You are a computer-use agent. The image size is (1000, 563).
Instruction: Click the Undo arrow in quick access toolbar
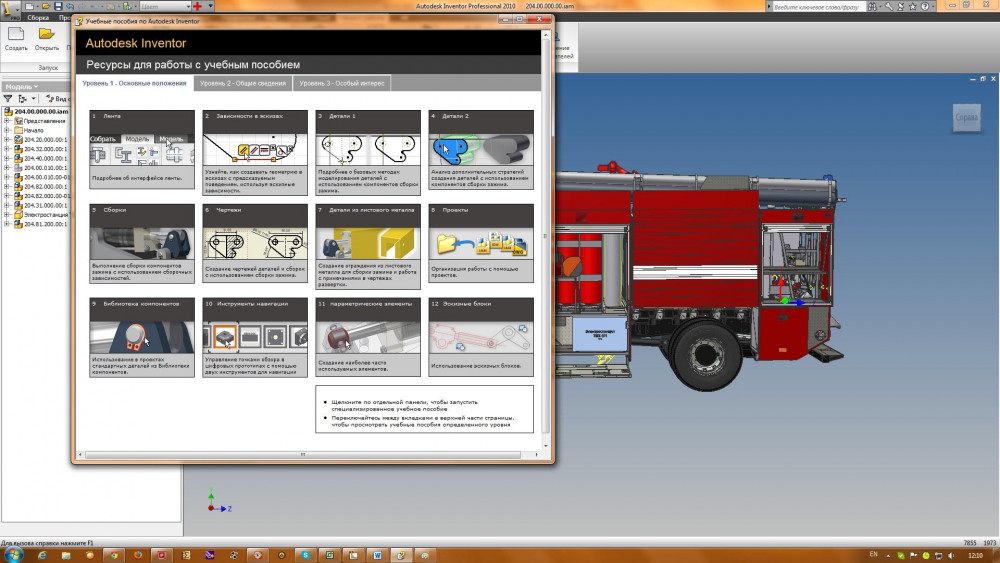pos(70,6)
